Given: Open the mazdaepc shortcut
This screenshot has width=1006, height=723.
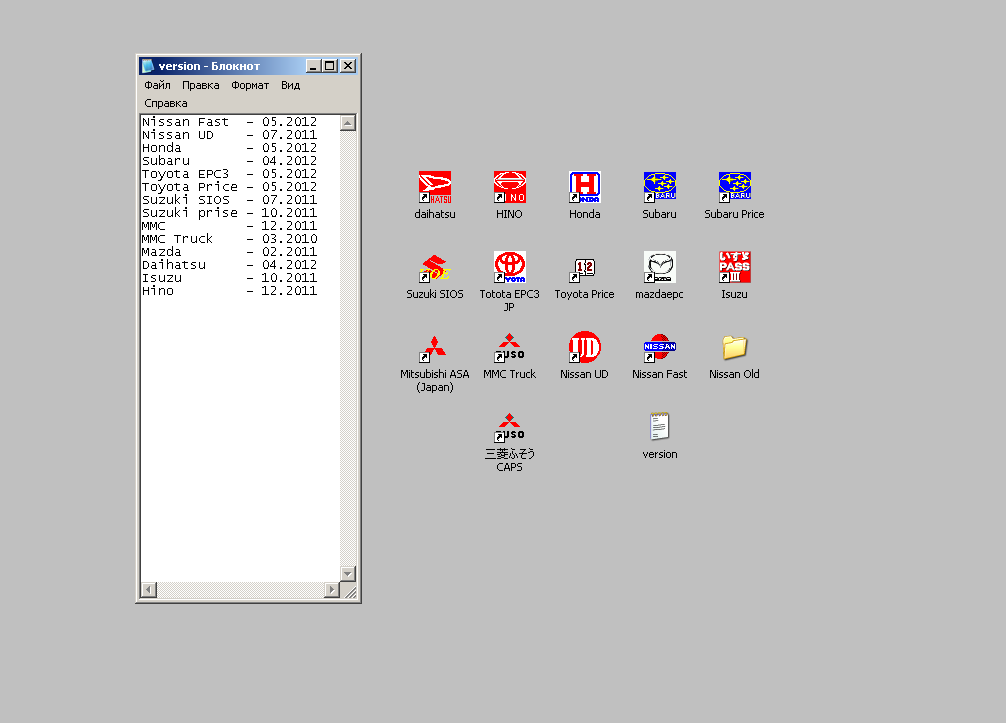Looking at the screenshot, I should click(x=659, y=267).
